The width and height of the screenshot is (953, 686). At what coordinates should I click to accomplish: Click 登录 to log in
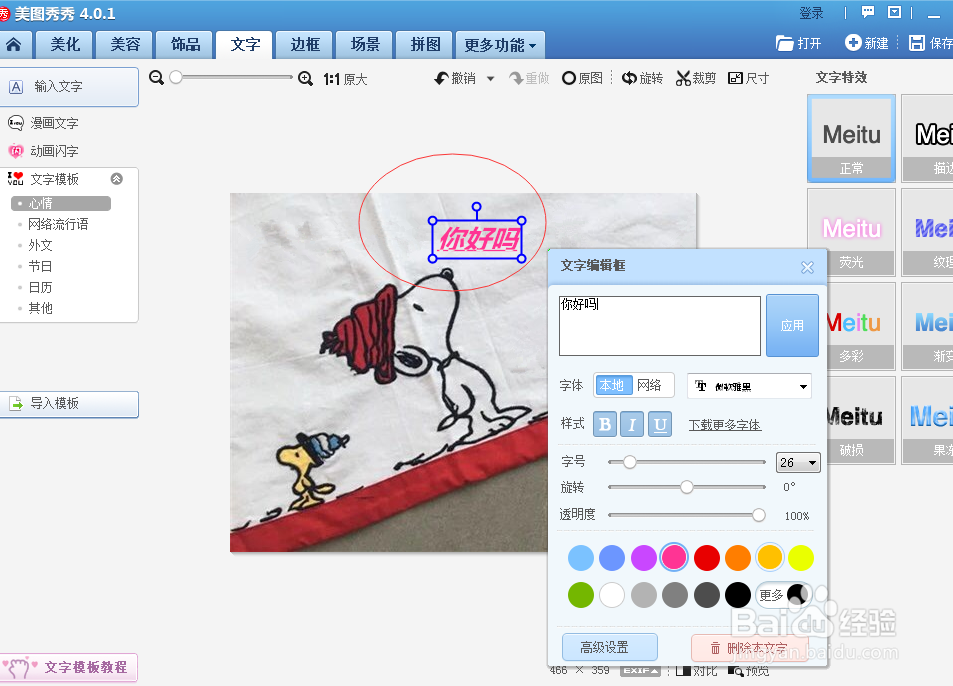tap(811, 13)
